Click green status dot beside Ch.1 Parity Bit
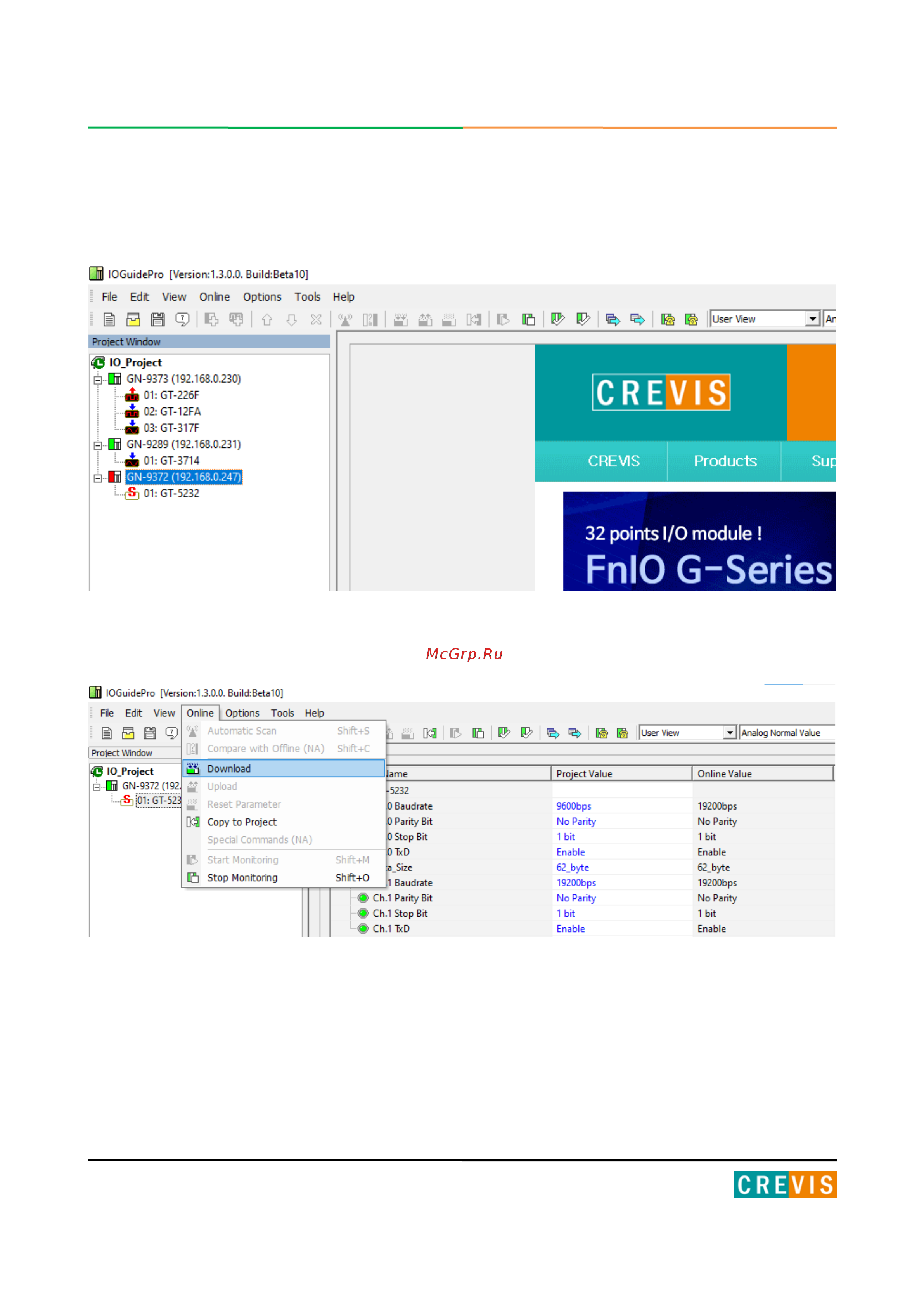 point(363,898)
